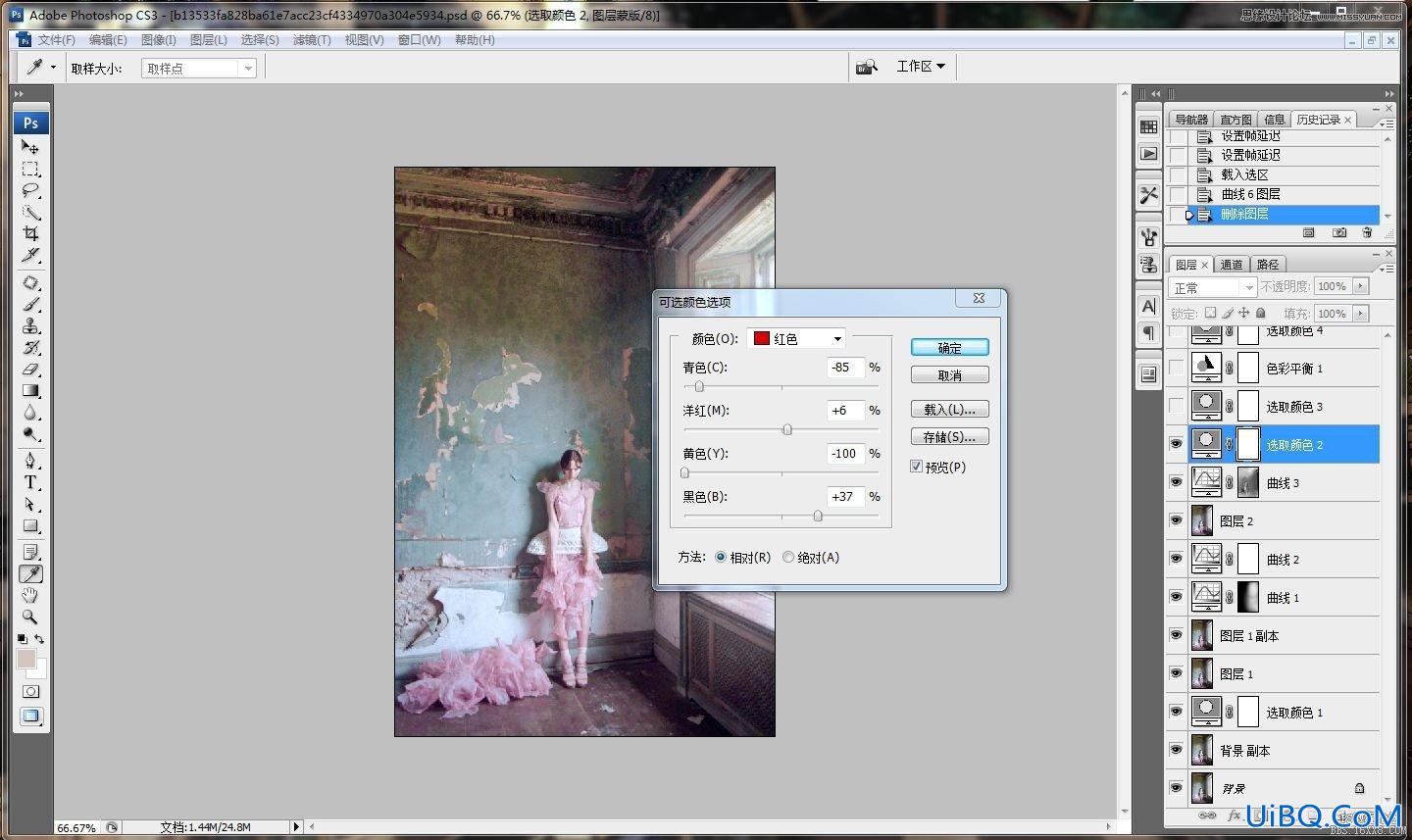This screenshot has height=840, width=1412.
Task: Select the 载入选区 history state
Action: click(1284, 174)
